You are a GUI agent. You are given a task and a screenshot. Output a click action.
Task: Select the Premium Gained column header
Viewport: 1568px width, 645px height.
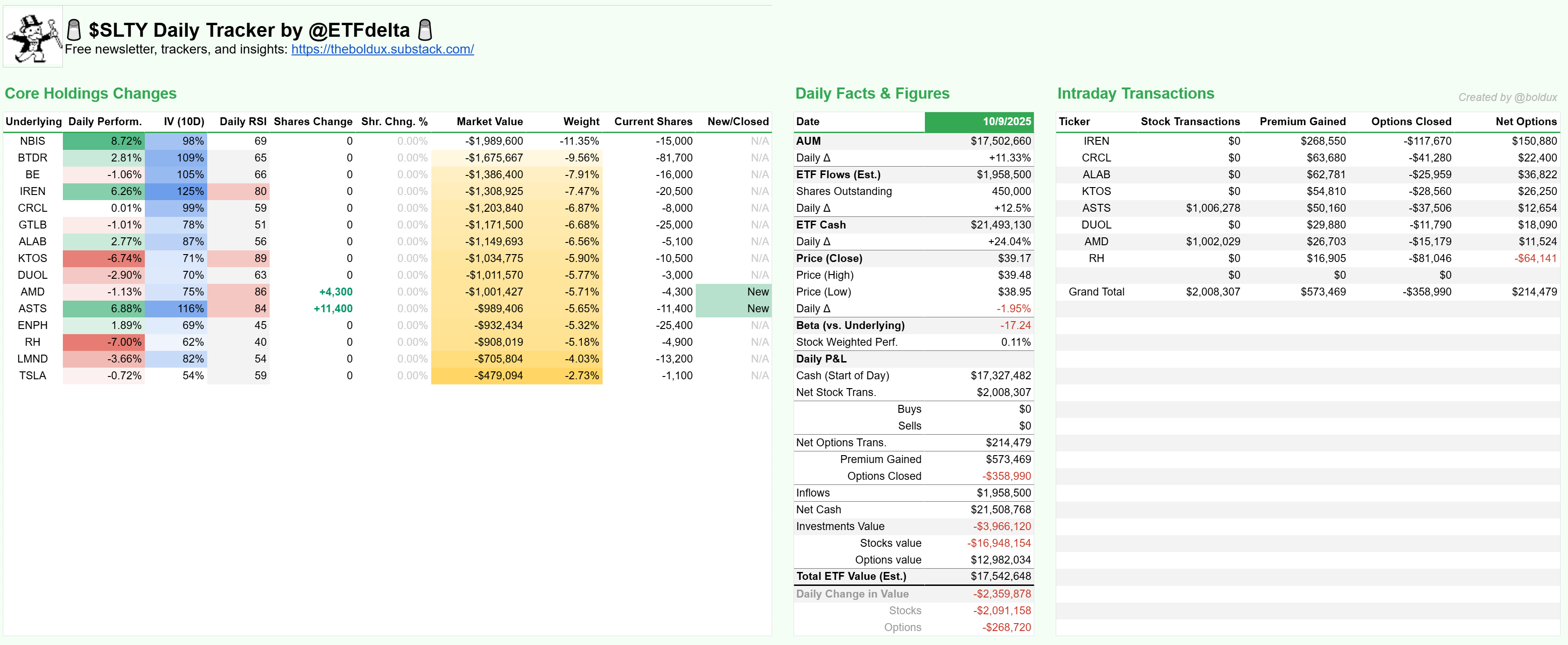click(x=1302, y=122)
